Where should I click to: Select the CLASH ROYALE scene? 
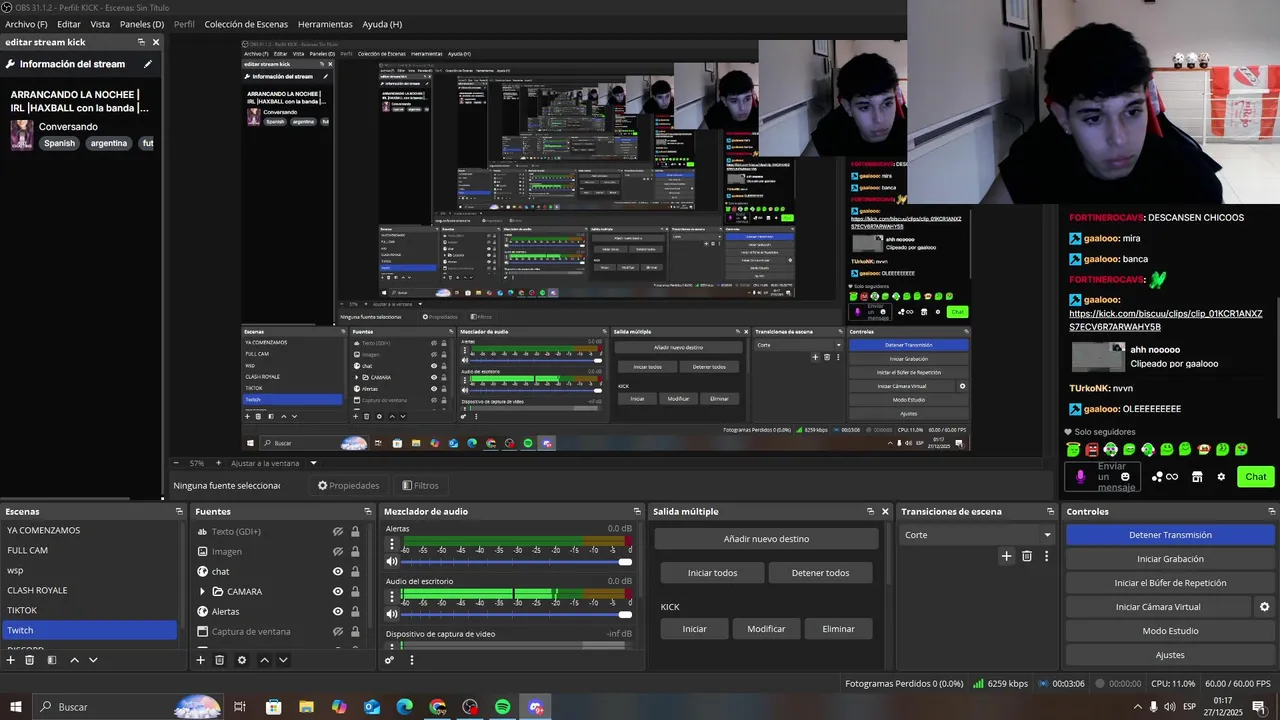tap(89, 590)
